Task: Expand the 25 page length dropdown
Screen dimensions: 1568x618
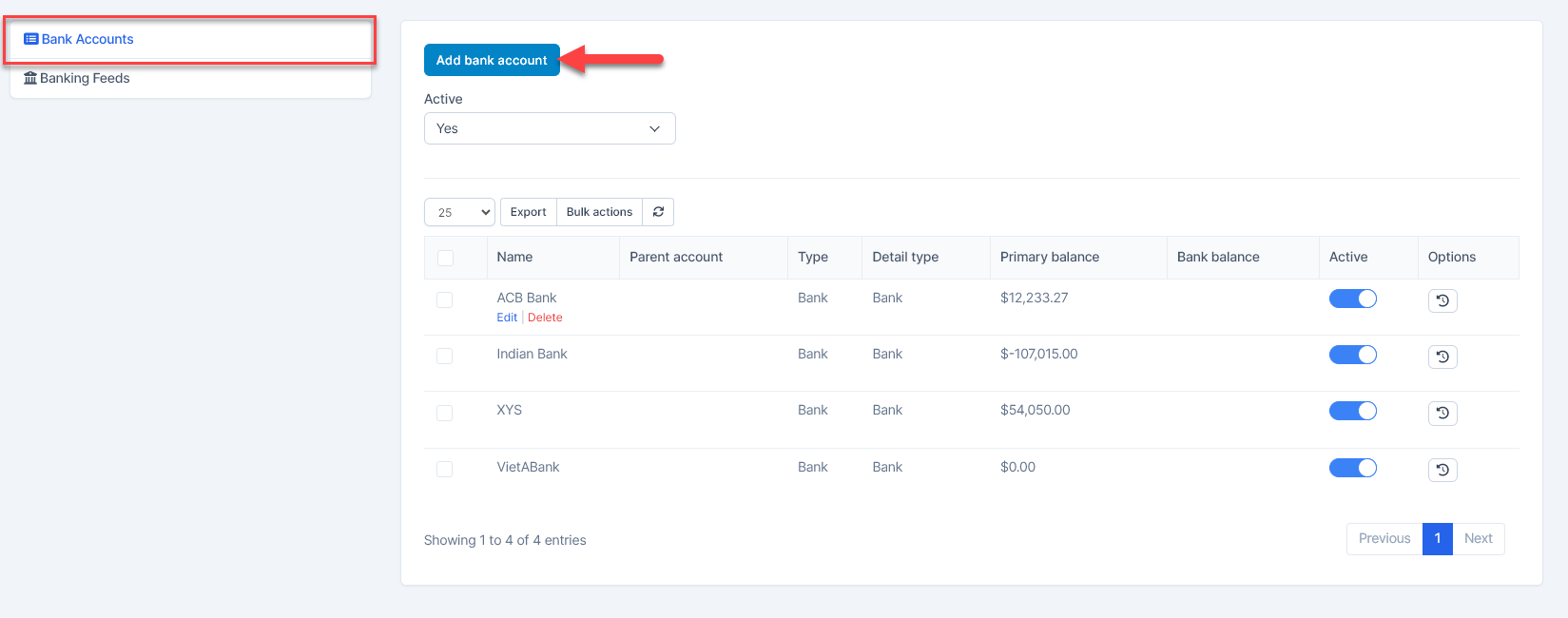Action: tap(459, 212)
